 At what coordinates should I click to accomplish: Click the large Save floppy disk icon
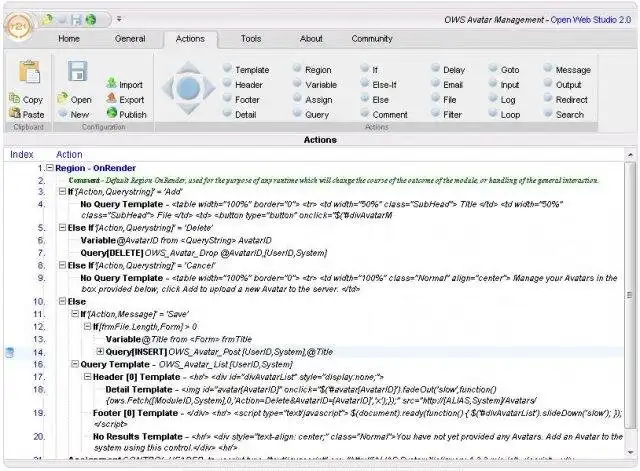[x=78, y=71]
